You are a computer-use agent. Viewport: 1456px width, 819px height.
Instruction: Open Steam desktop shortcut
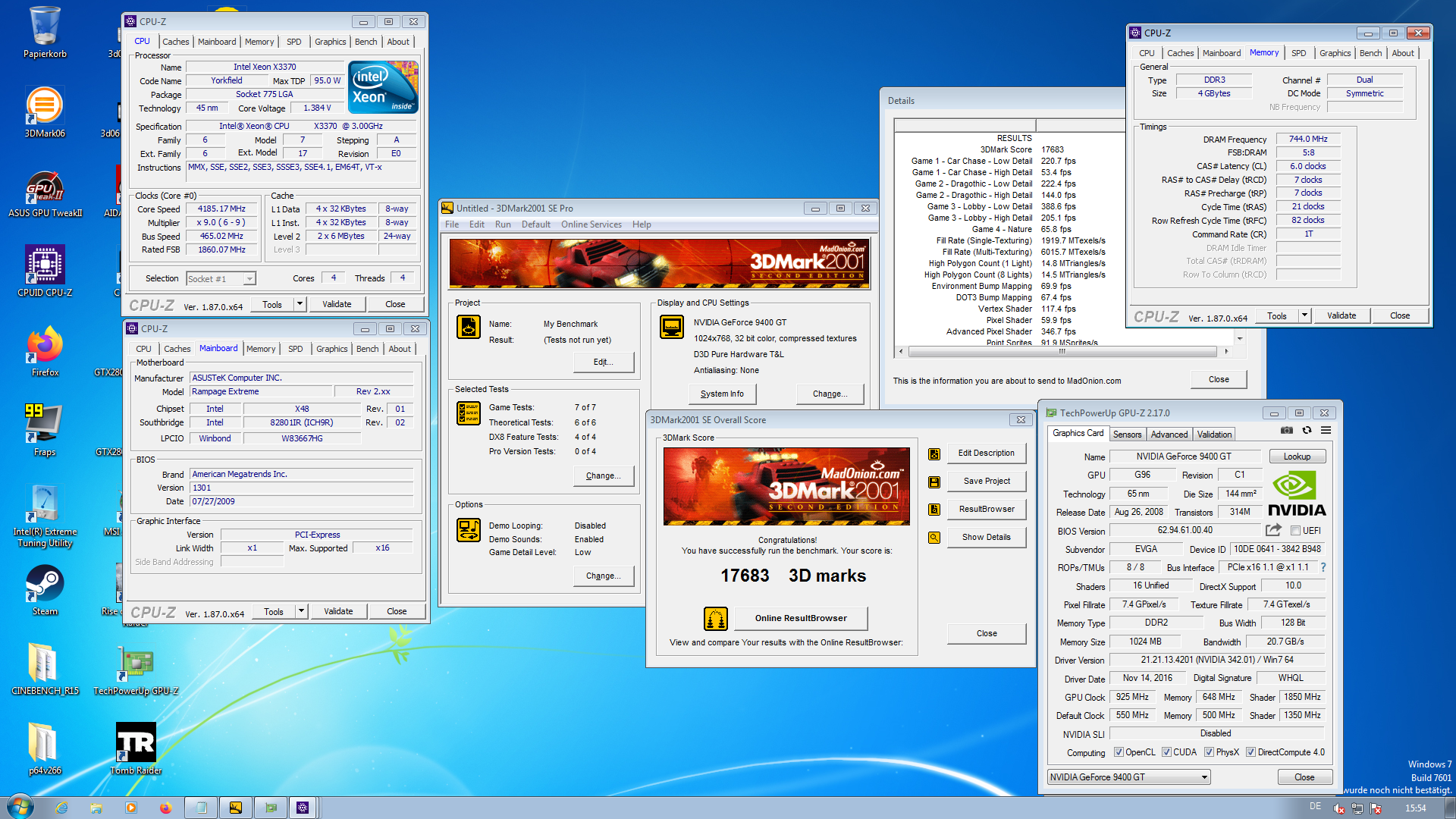[x=45, y=590]
